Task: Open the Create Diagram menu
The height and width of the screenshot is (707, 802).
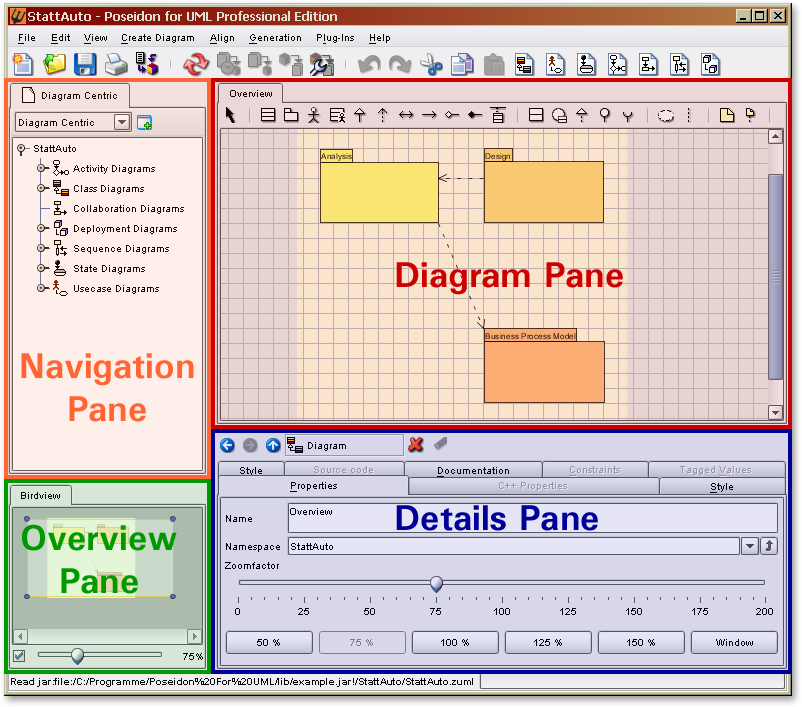Action: point(158,38)
